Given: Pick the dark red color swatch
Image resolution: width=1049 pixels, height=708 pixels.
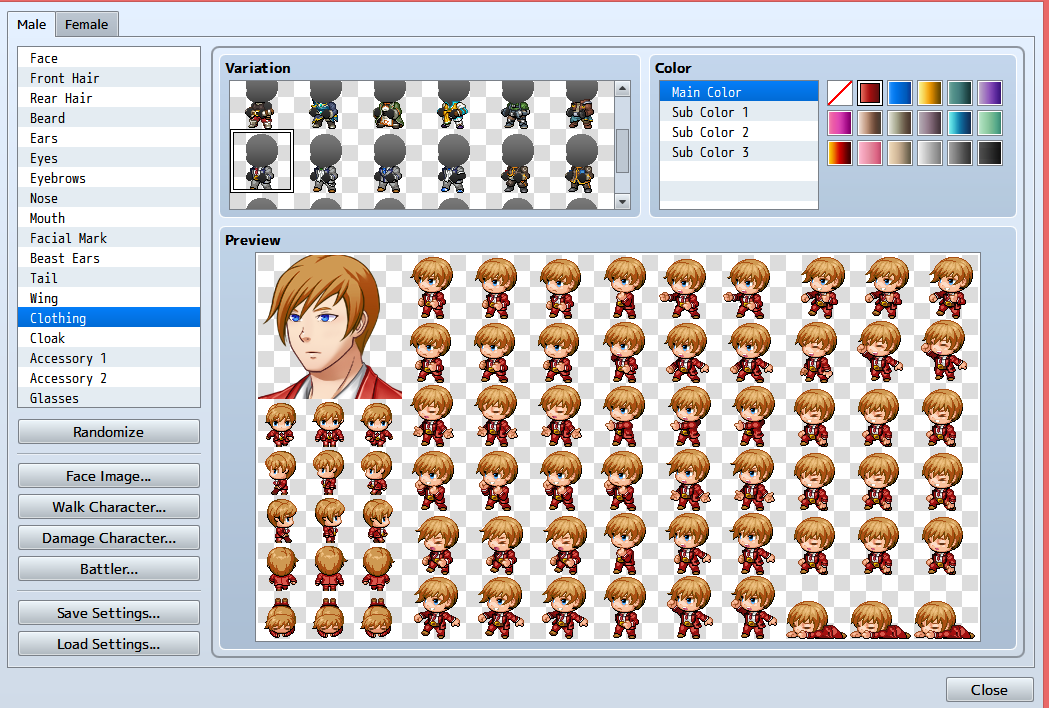Looking at the screenshot, I should (869, 91).
